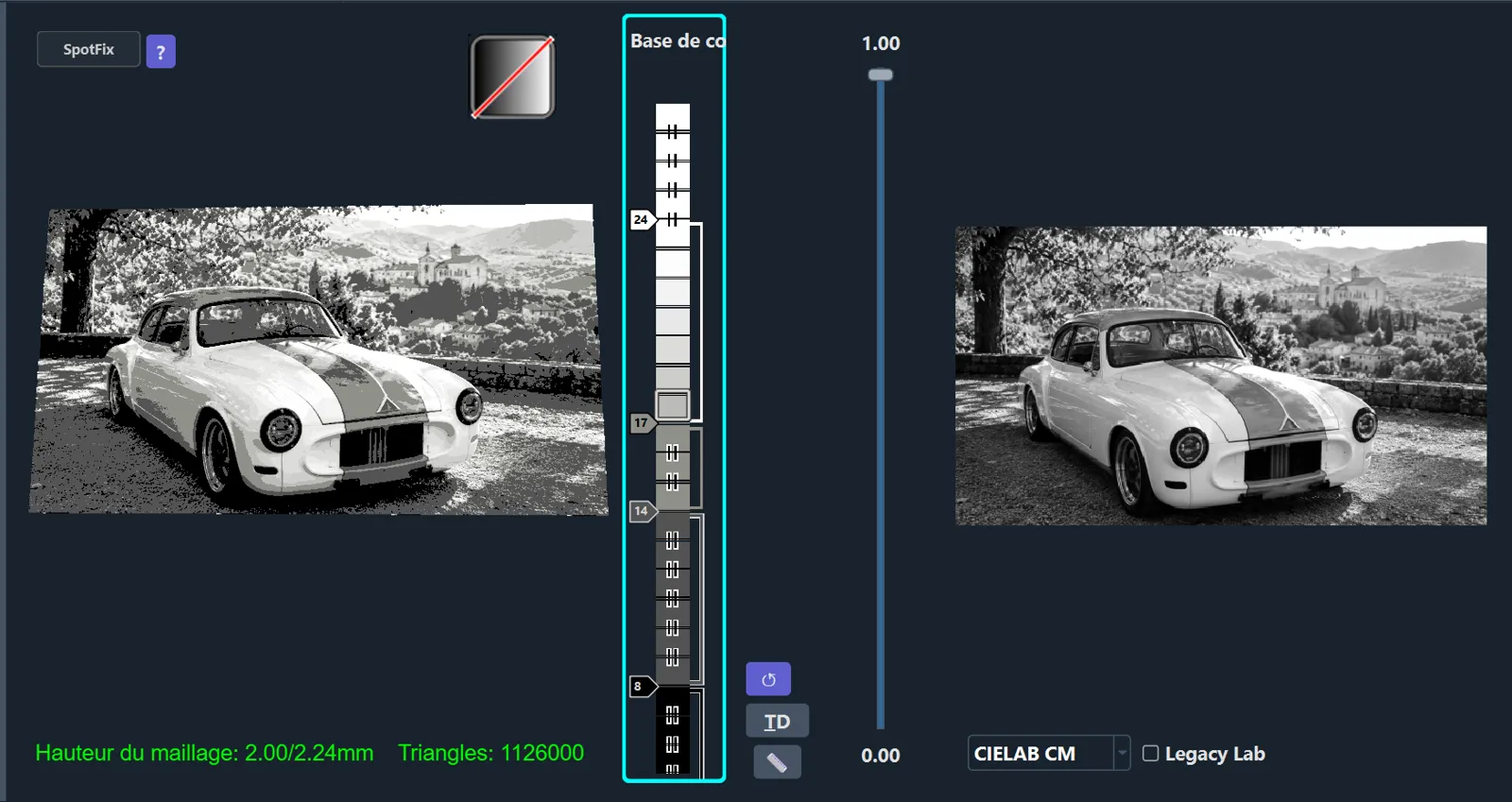Screen dimensions: 1512x802
Task: Click the posterized car preview image
Action: click(318, 360)
